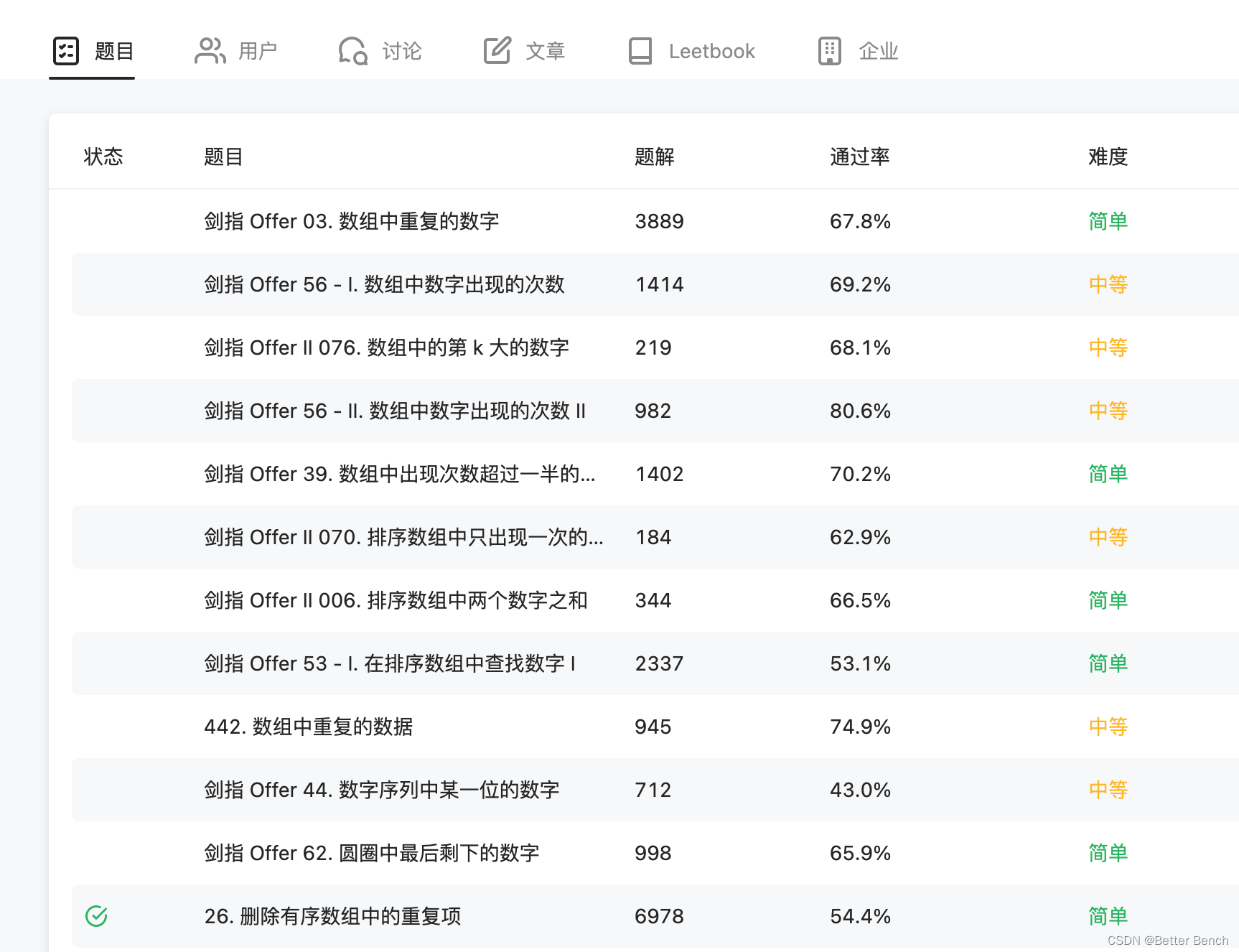Image resolution: width=1239 pixels, height=952 pixels.
Task: Click pass rate 74.9%
Action: (860, 727)
